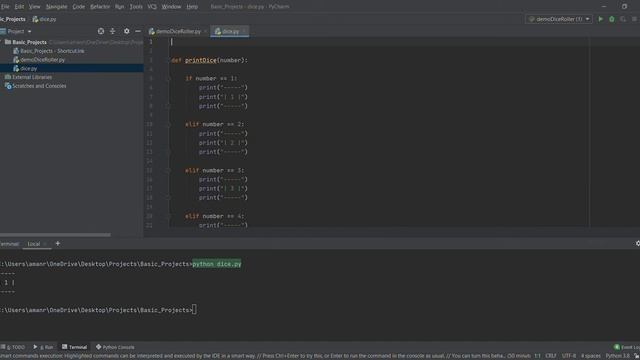Collapse the Basic_Projects root folder
The height and width of the screenshot is (360, 640).
[2, 42]
